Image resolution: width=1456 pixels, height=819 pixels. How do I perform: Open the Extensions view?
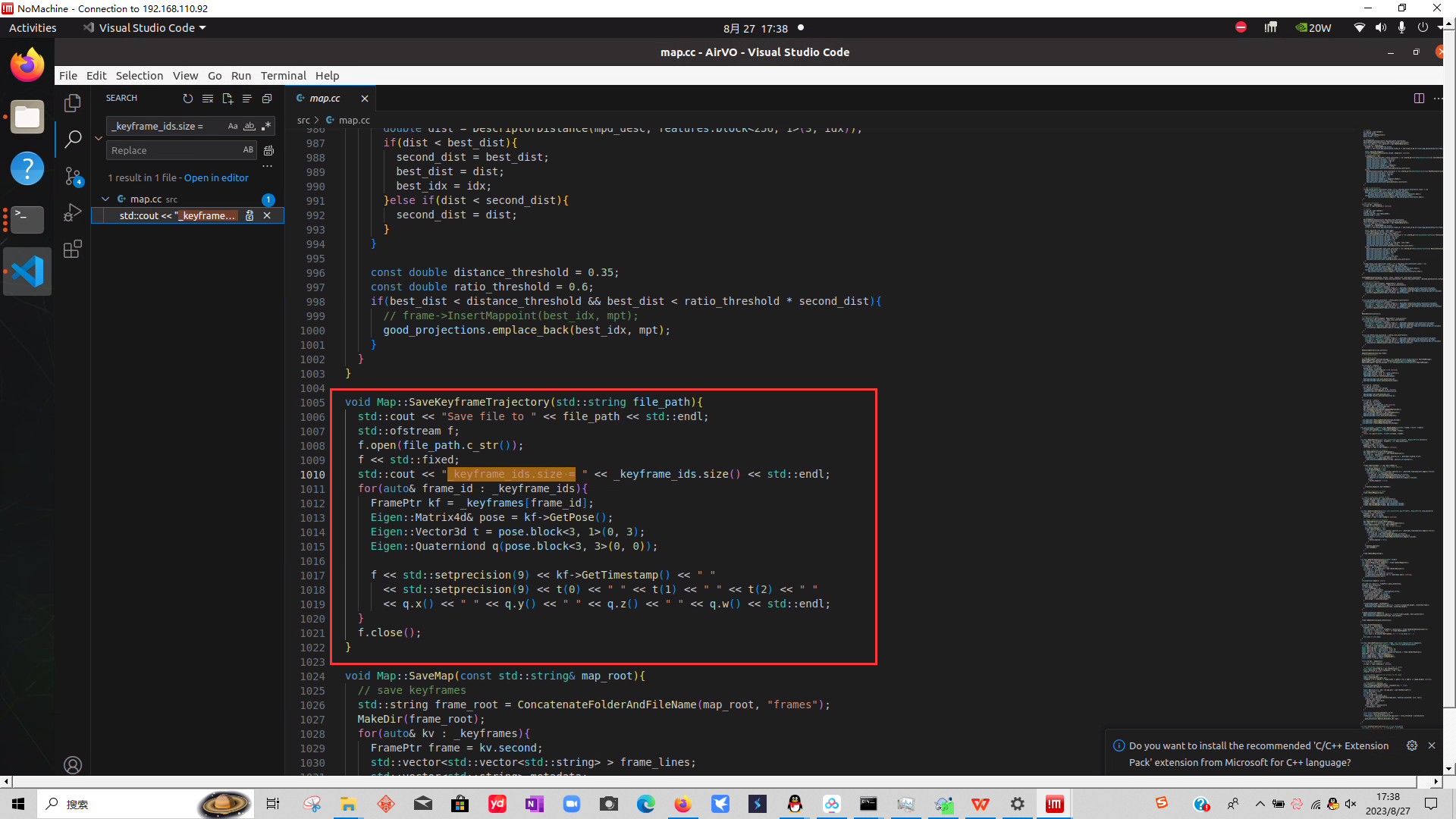pos(73,249)
